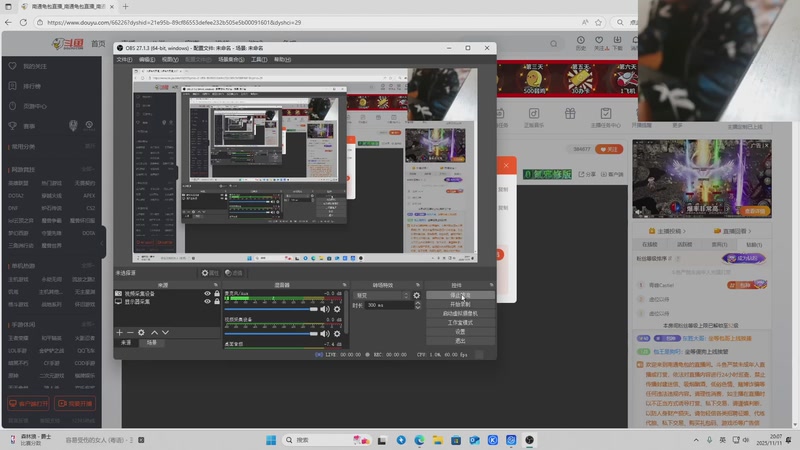
Task: Open the 场景集合(S) menu in OBS
Action: click(x=231, y=60)
